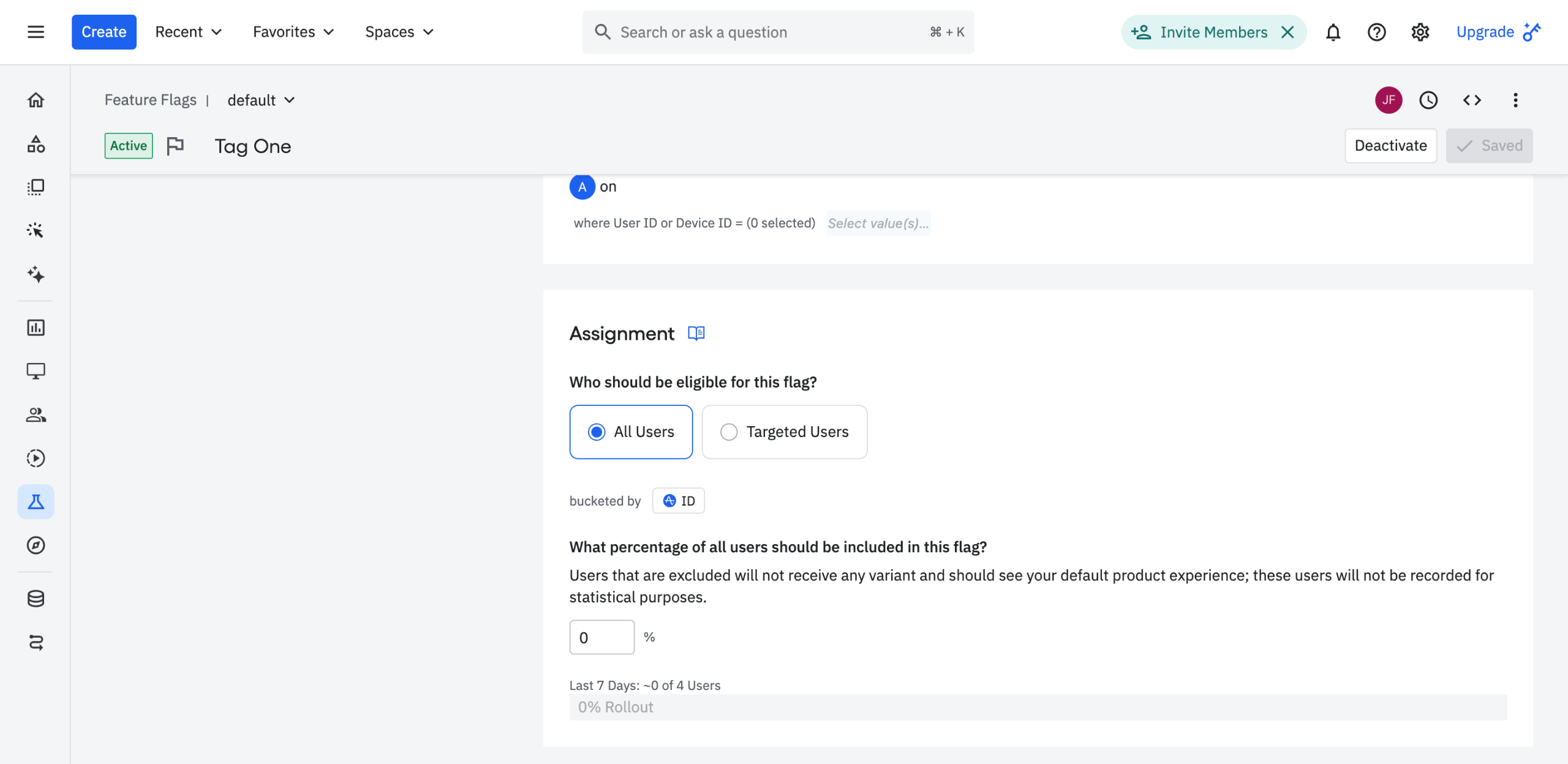Open notifications bell icon
This screenshot has height=764, width=1568.
[x=1333, y=32]
